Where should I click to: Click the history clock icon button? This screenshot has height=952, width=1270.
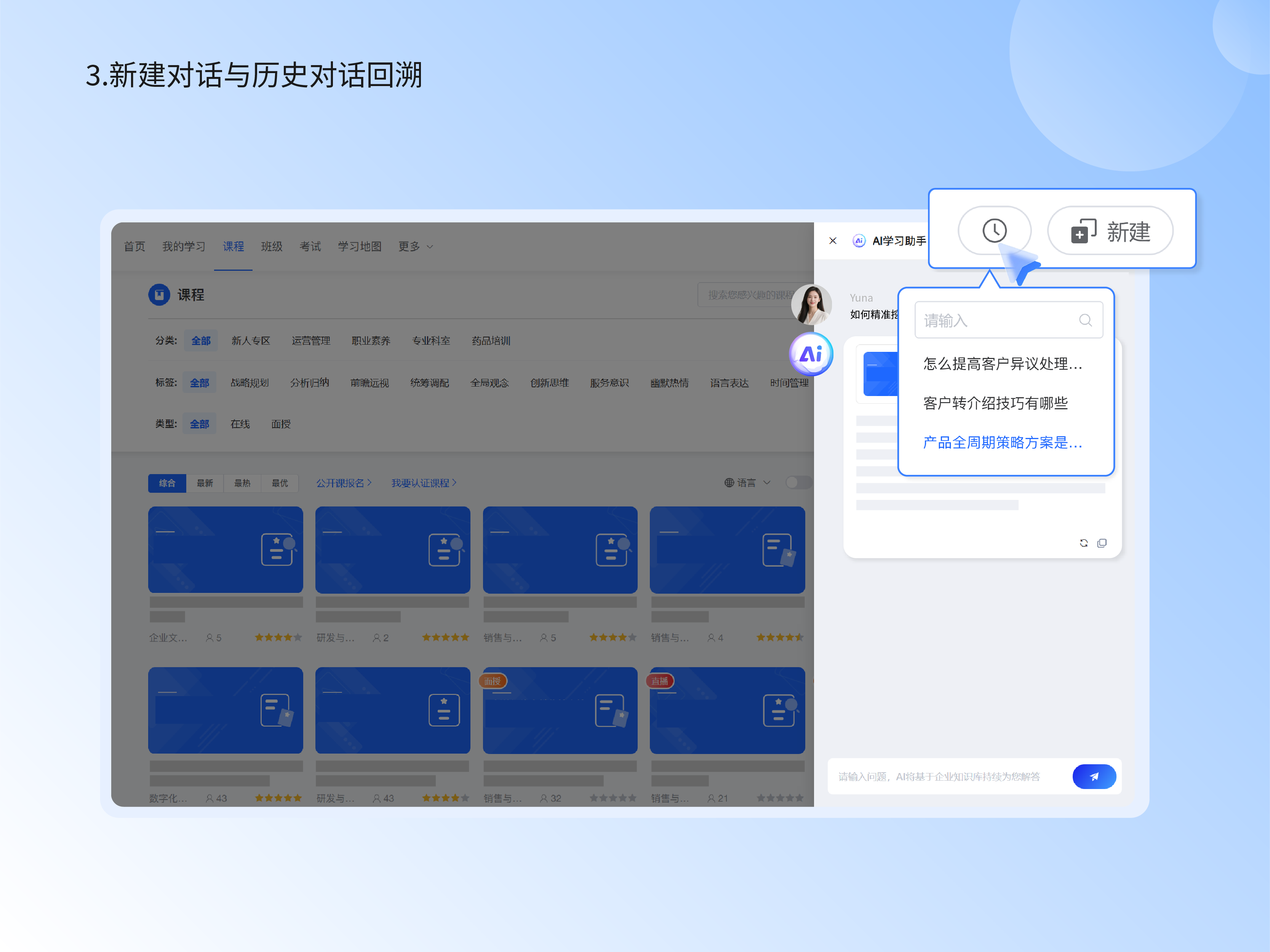pyautogui.click(x=994, y=231)
